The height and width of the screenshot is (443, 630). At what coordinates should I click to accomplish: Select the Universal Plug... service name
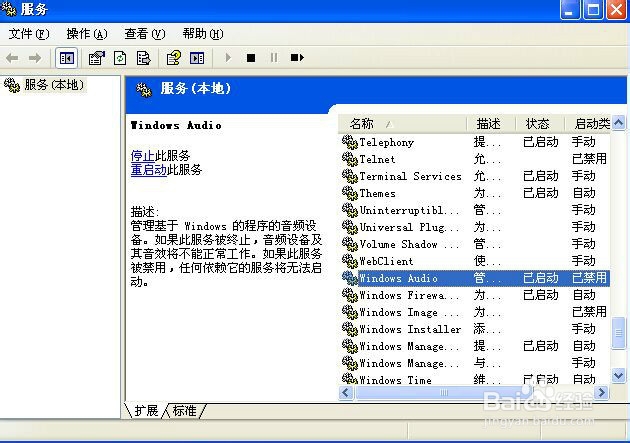tap(409, 227)
